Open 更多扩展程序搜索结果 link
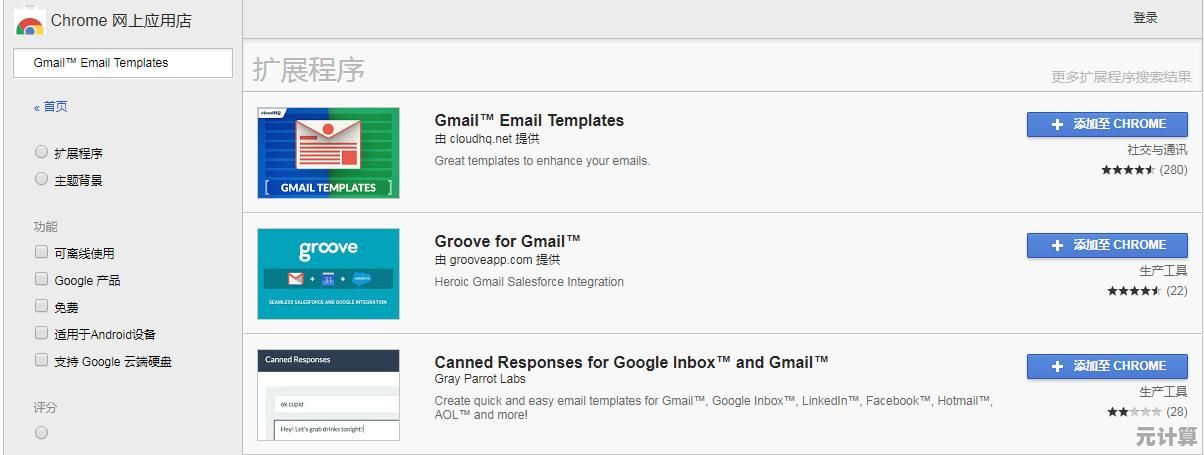 coord(1121,77)
